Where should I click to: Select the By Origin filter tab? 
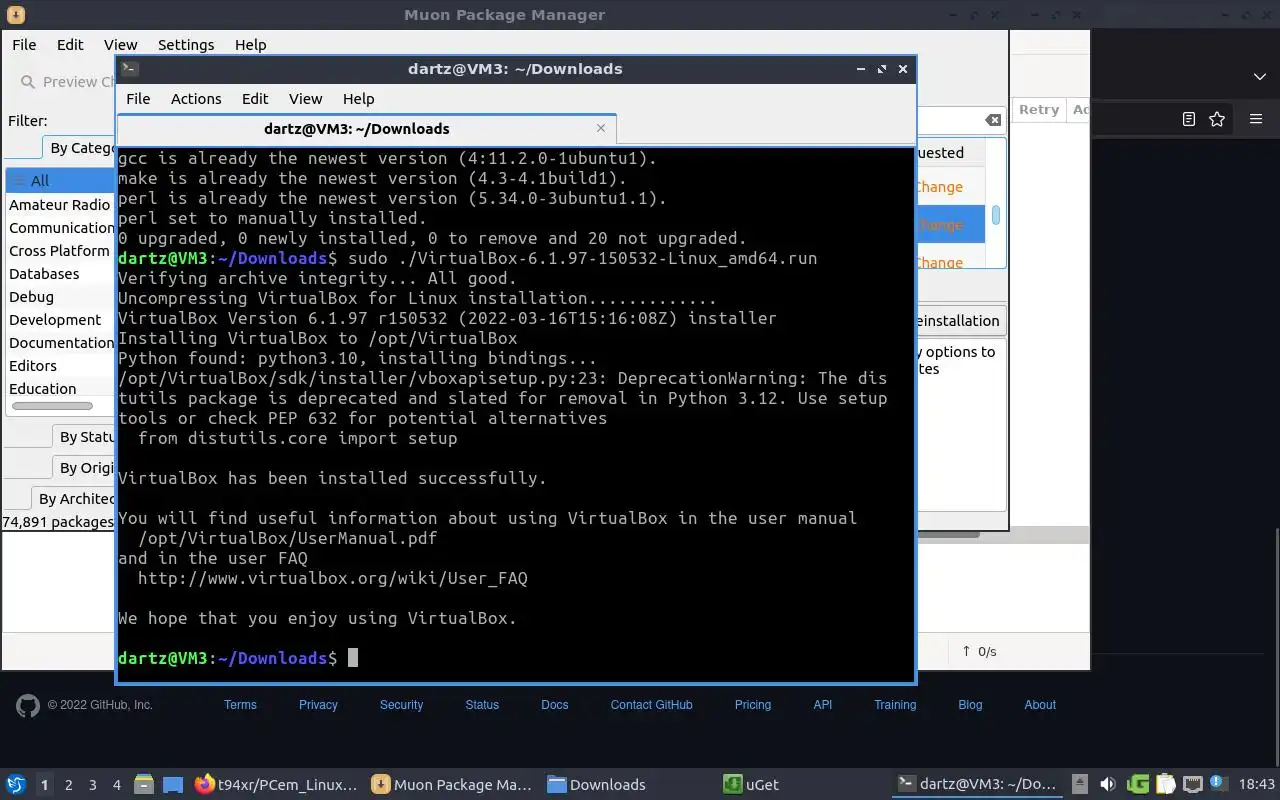(x=84, y=467)
